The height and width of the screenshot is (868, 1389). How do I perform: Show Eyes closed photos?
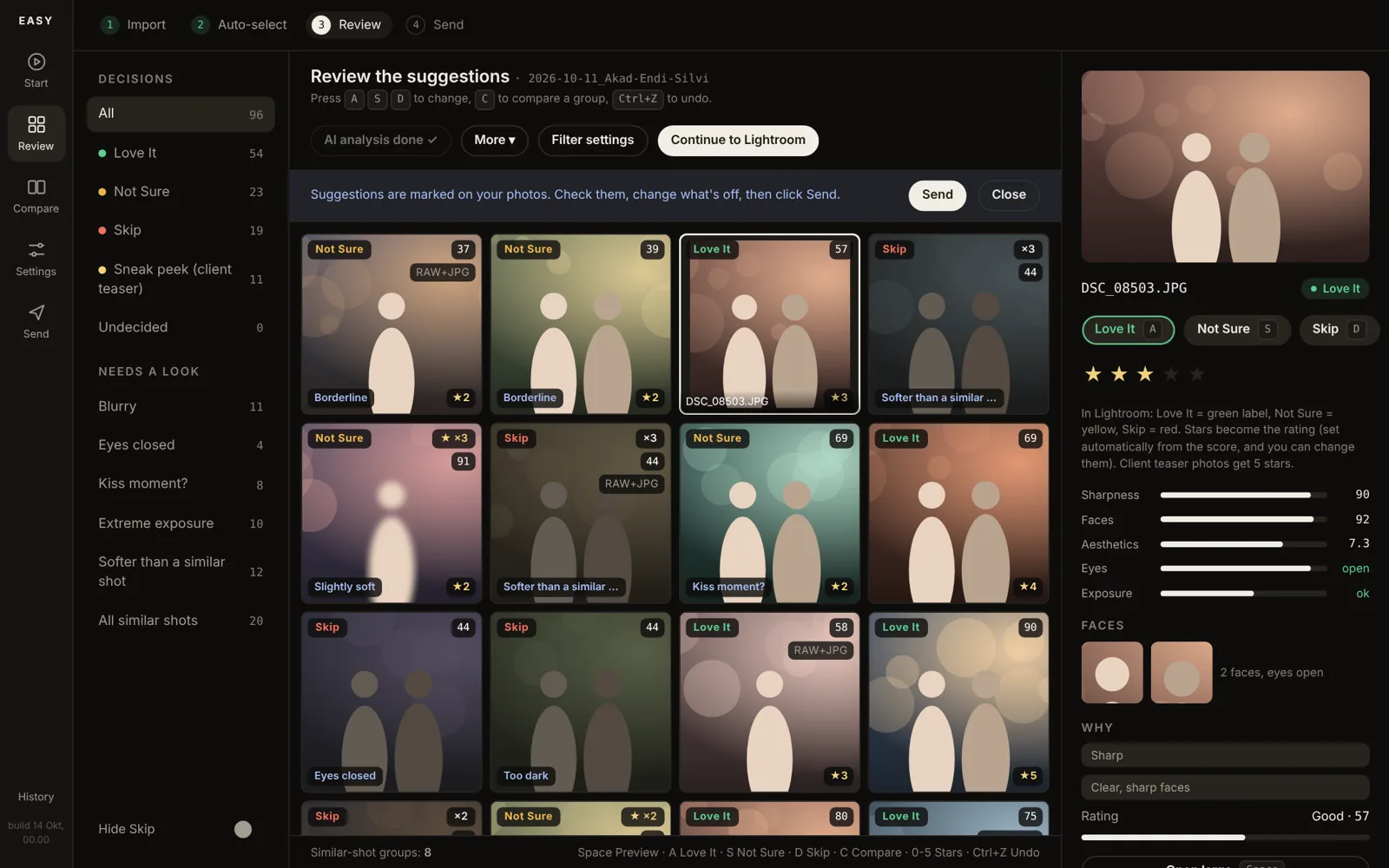pyautogui.click(x=181, y=444)
